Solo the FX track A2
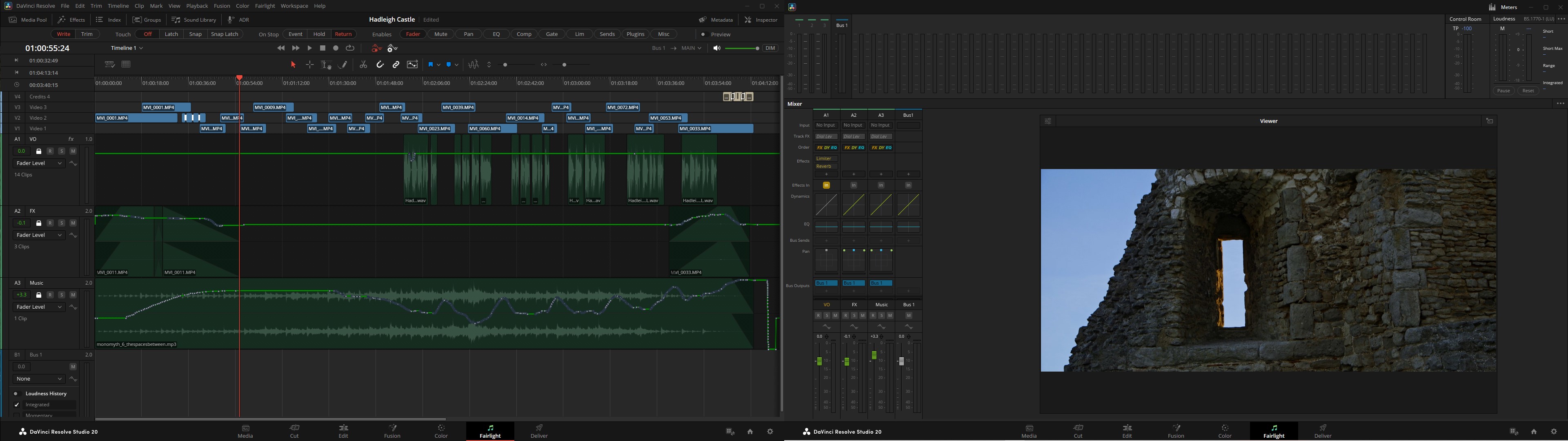This screenshot has height=441, width=1568. point(62,223)
